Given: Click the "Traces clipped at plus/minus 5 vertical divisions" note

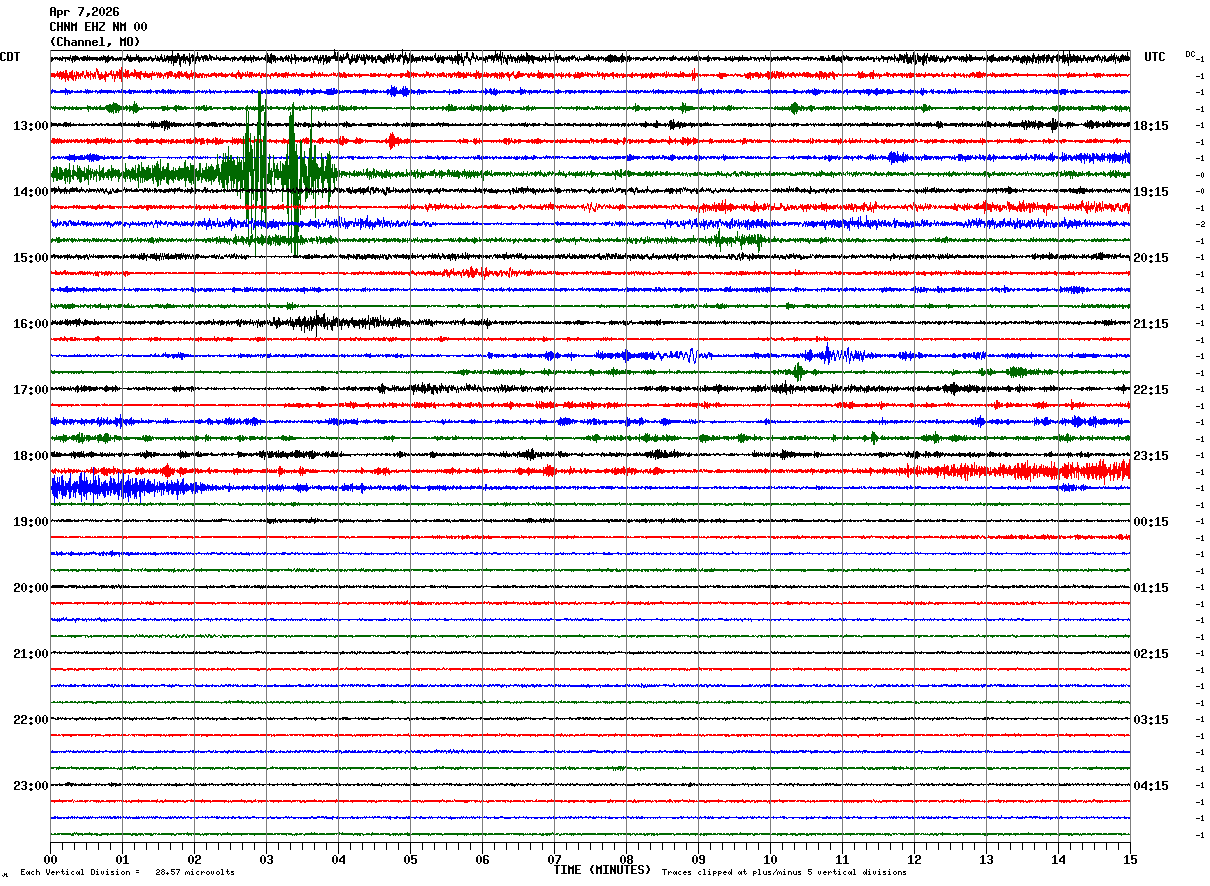Looking at the screenshot, I should tap(784, 873).
